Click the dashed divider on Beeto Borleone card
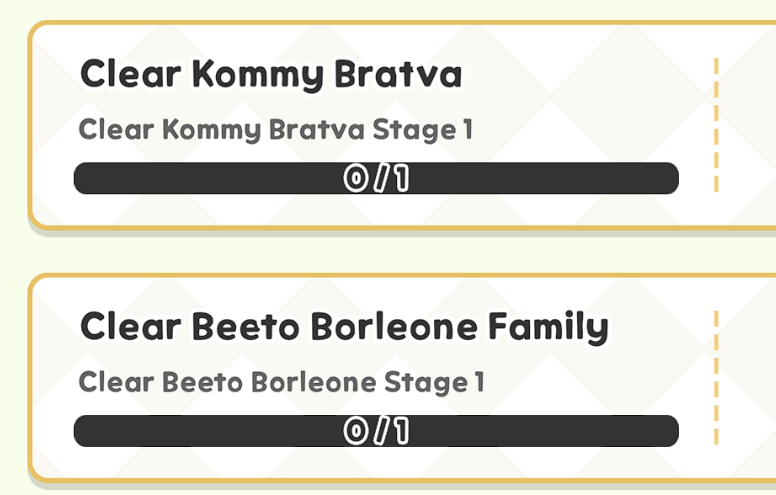Screen dimensions: 776x495 tap(716, 377)
